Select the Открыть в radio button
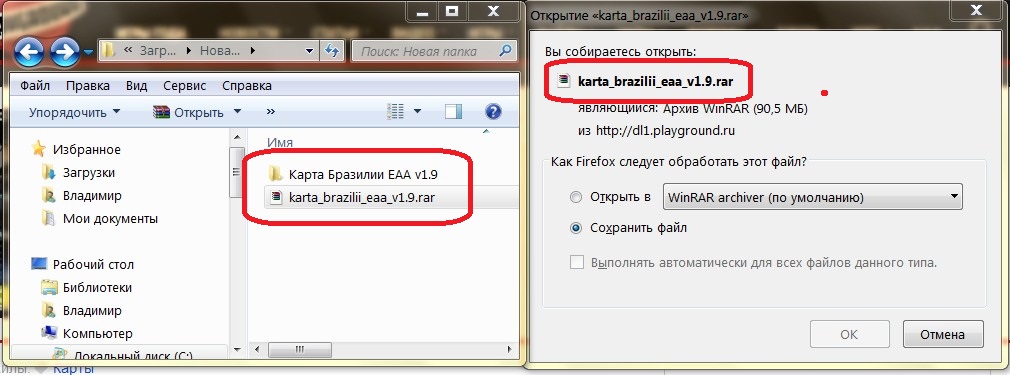This screenshot has height=375, width=1010. pos(576,197)
